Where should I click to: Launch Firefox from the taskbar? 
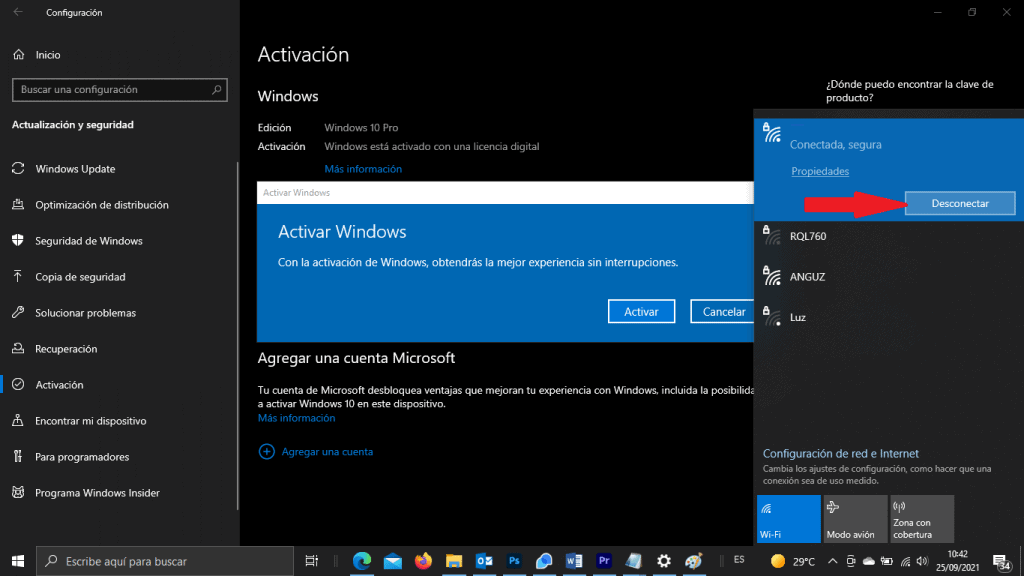pos(423,561)
